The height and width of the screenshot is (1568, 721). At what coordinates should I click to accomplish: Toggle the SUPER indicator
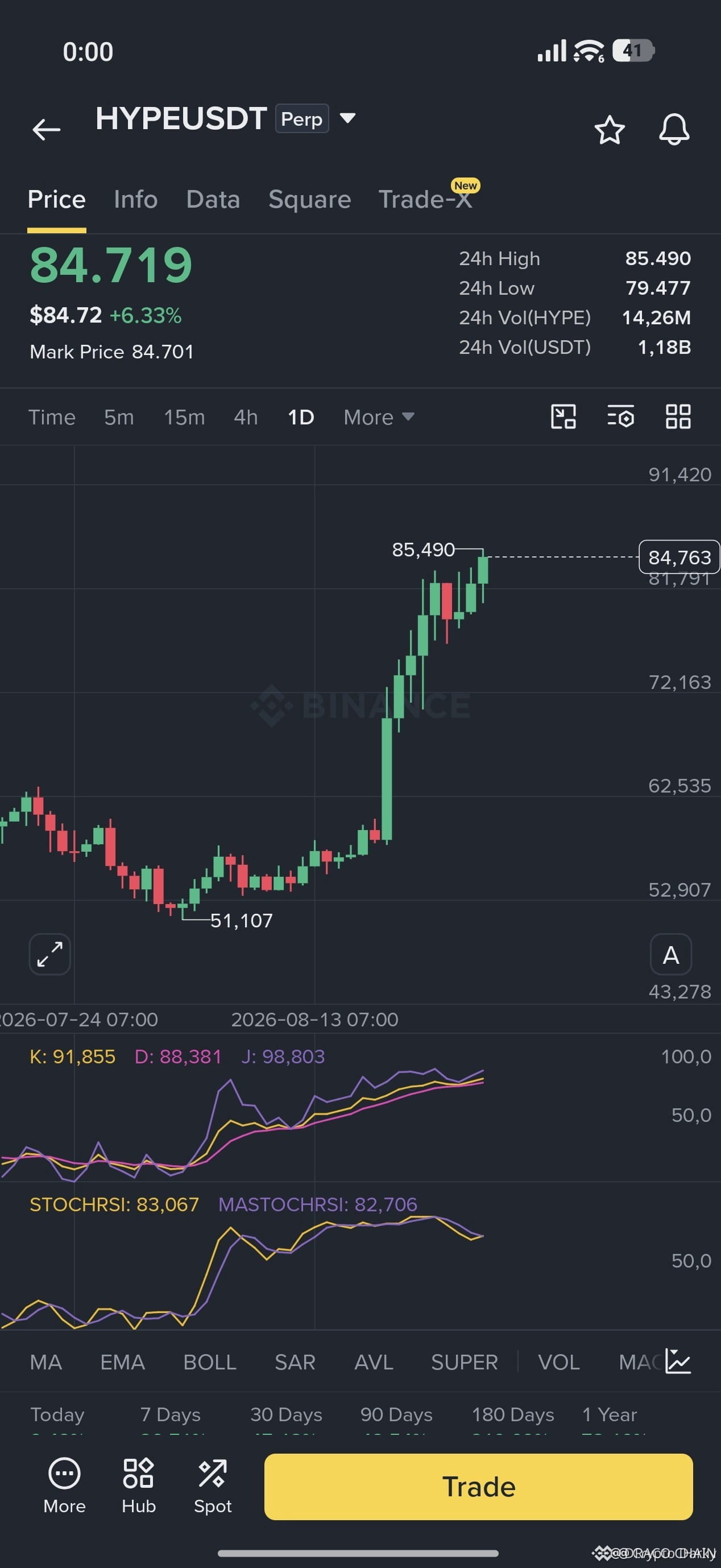tap(464, 1361)
